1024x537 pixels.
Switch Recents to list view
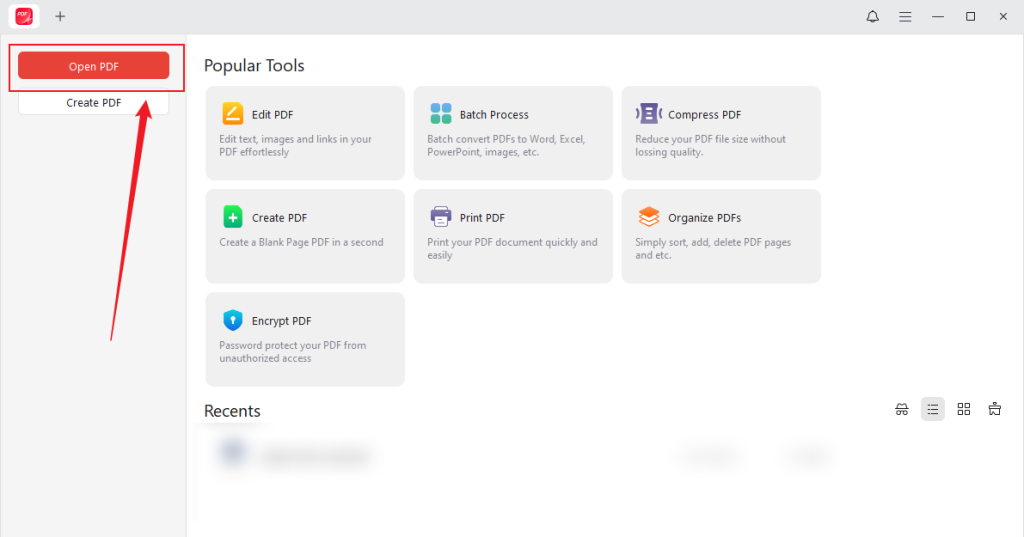[933, 409]
